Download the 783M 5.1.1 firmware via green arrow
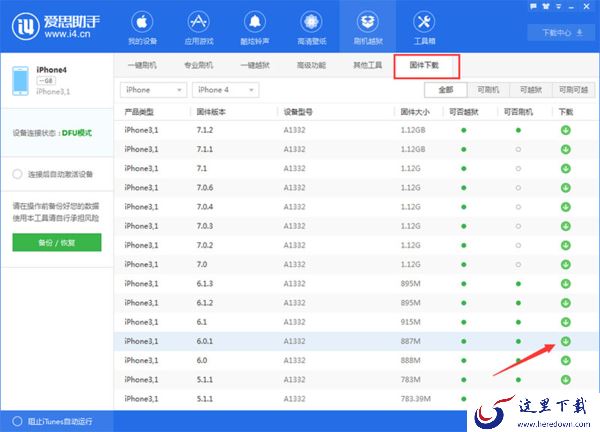The width and height of the screenshot is (600, 432). click(x=566, y=380)
